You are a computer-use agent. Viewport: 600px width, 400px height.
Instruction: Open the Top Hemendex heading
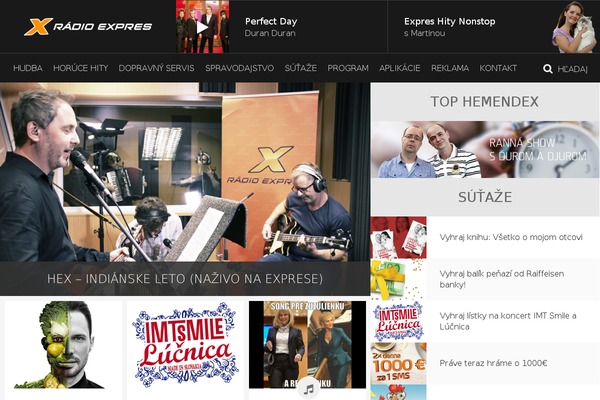484,102
